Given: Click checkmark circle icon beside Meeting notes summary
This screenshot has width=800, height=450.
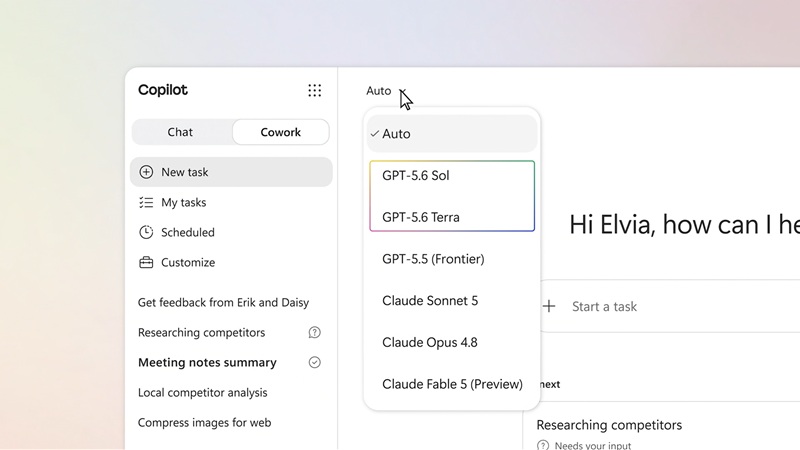Looking at the screenshot, I should 315,362.
